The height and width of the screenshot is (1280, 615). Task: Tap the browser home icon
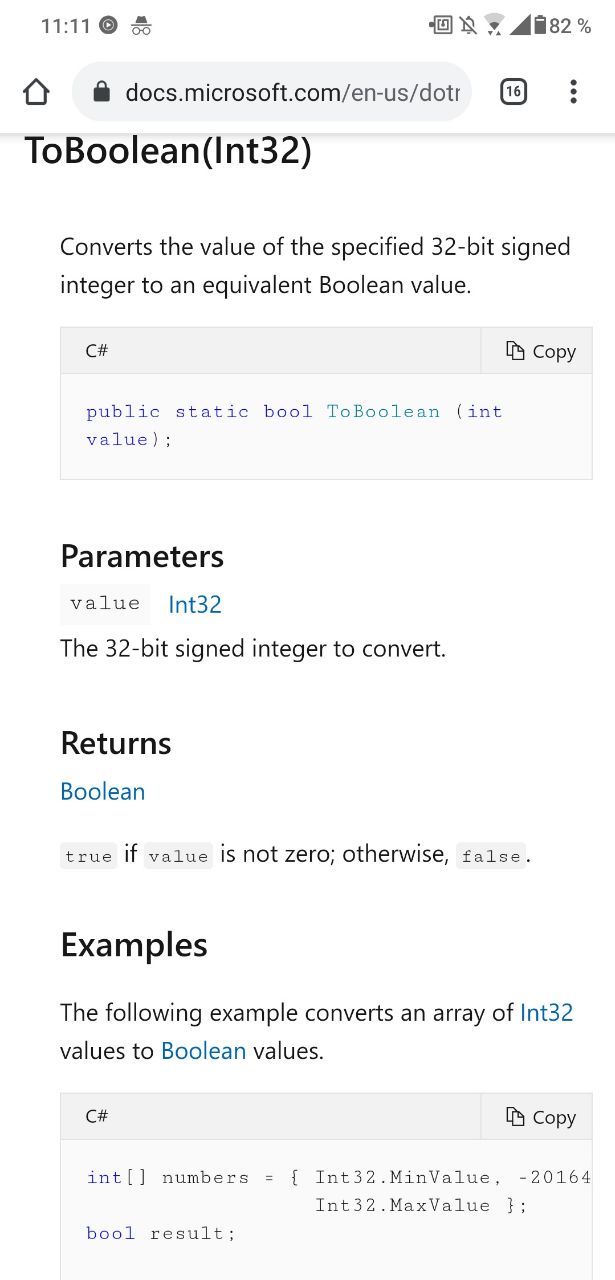point(36,92)
